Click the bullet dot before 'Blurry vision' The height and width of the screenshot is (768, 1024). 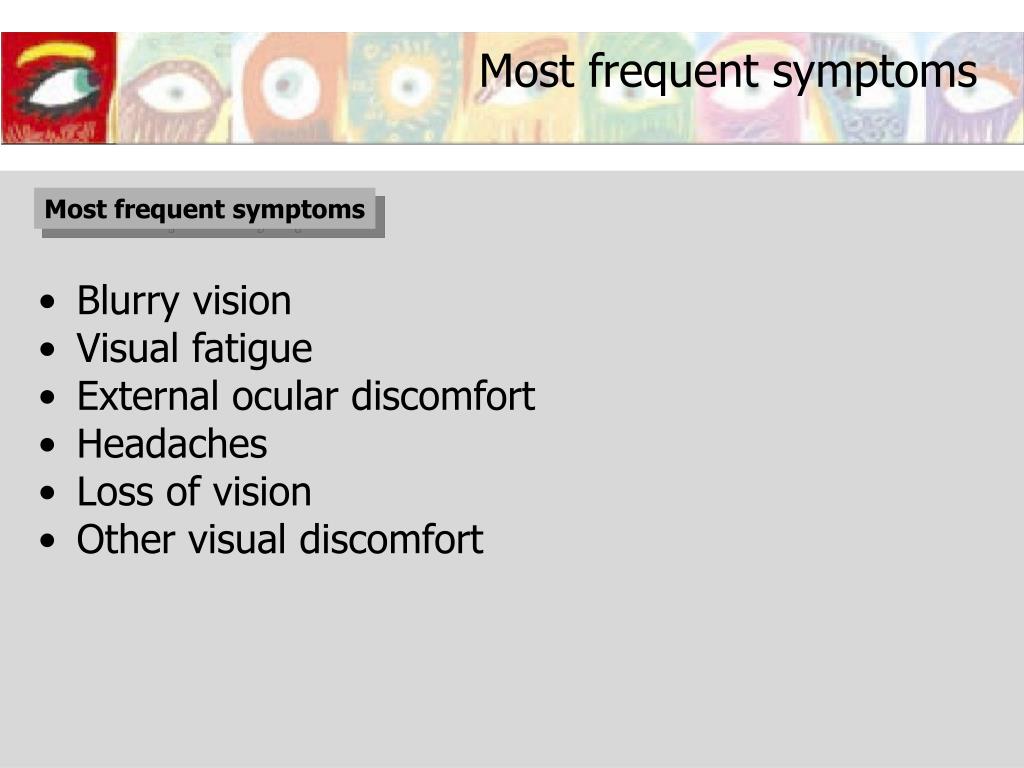tap(47, 302)
